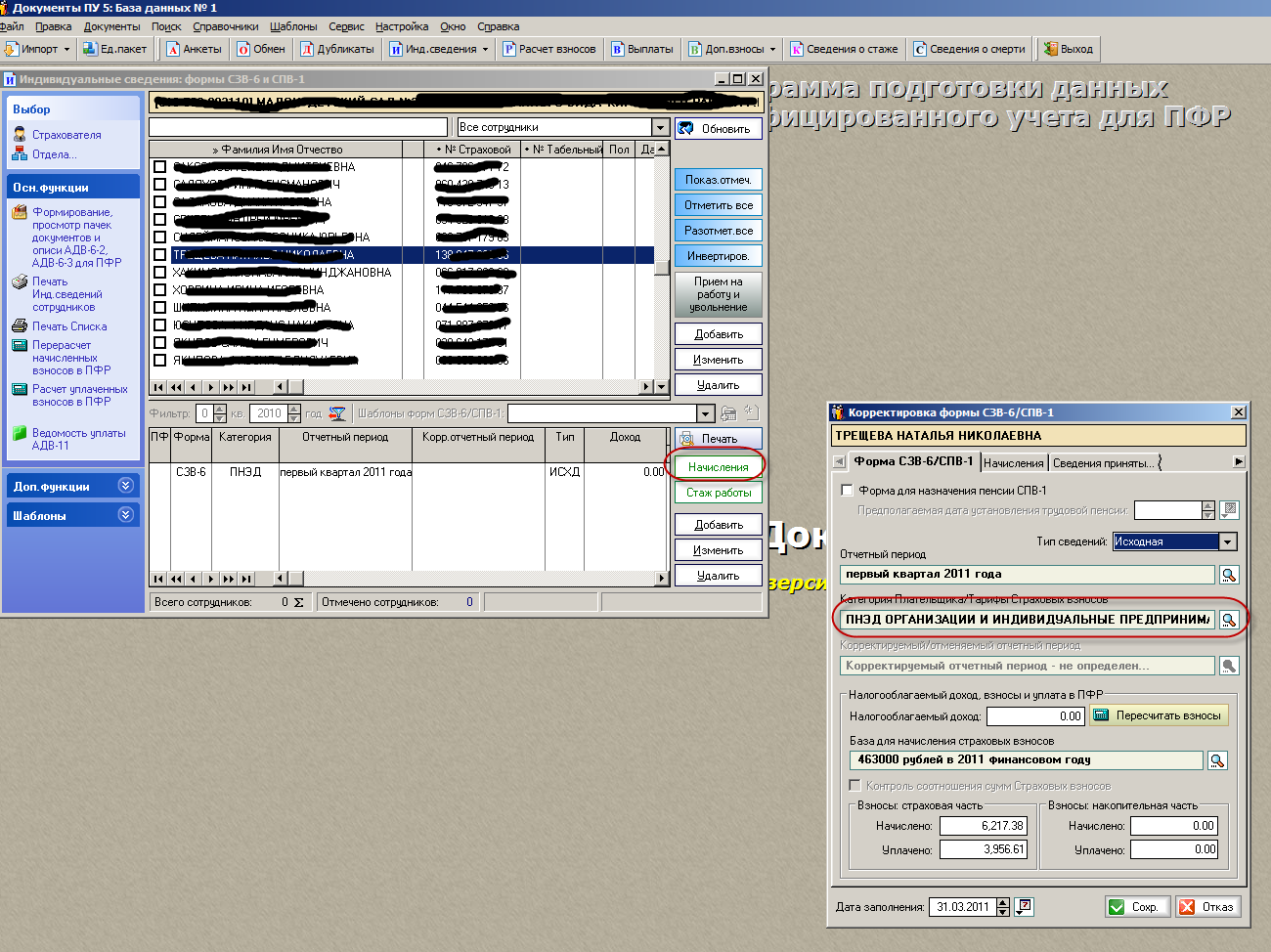Click the Налогооблагаемый доход input field

(1034, 716)
